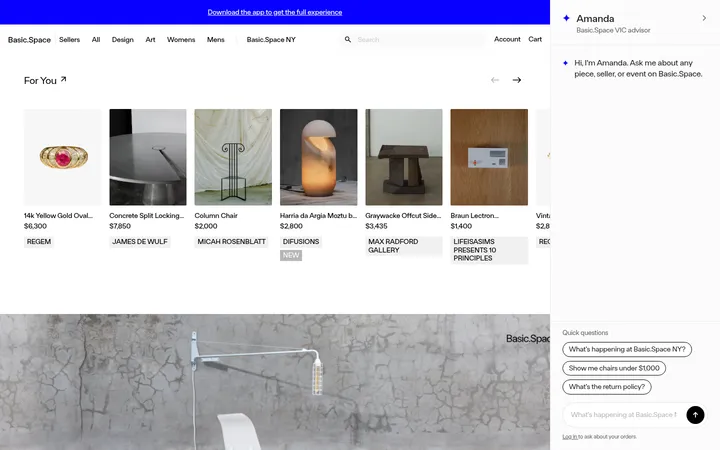
Task: Open the Column Chair title text
Action: coord(216,215)
